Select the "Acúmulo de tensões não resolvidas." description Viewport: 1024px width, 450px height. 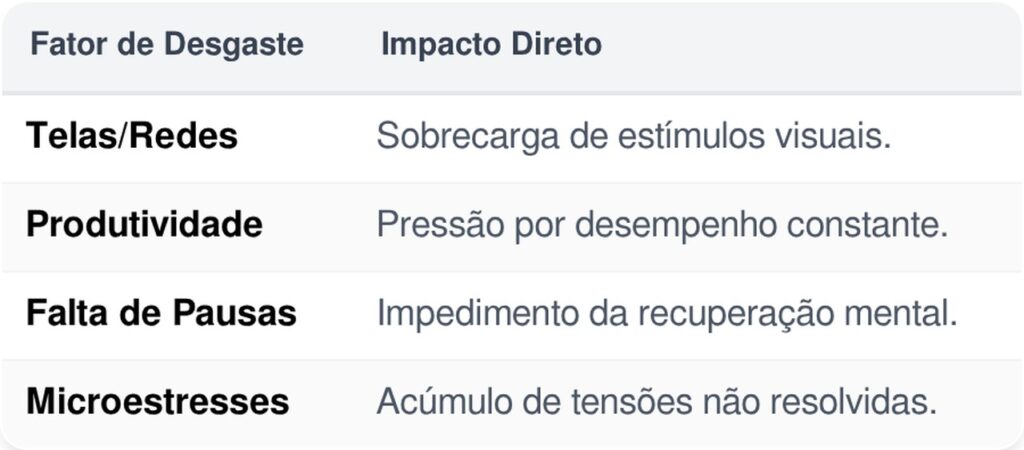(656, 401)
